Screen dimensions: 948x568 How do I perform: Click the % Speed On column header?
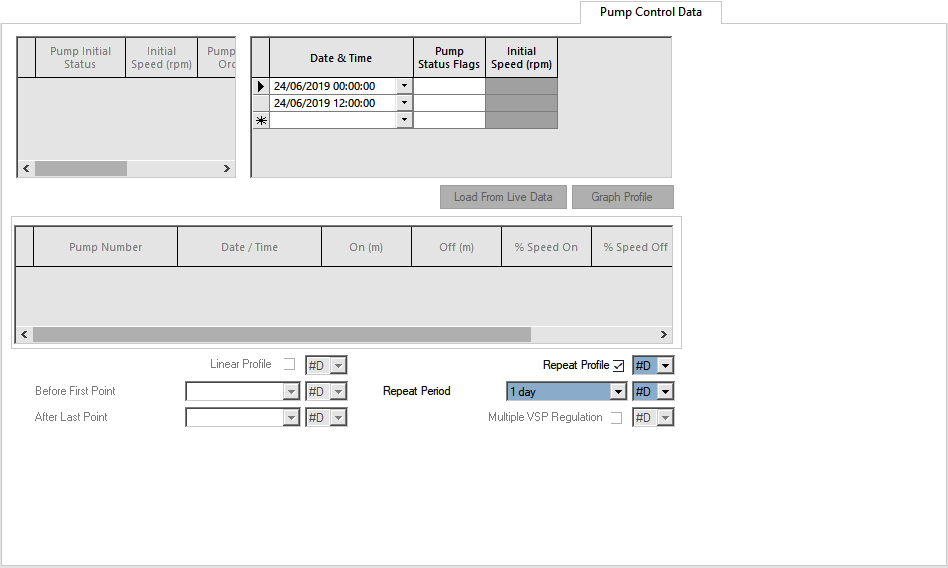546,247
